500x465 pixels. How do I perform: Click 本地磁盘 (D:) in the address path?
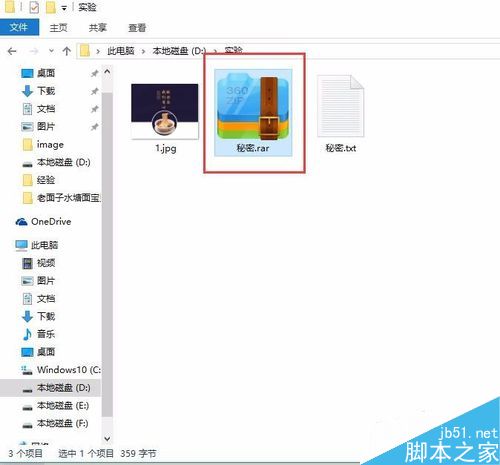pyautogui.click(x=179, y=51)
